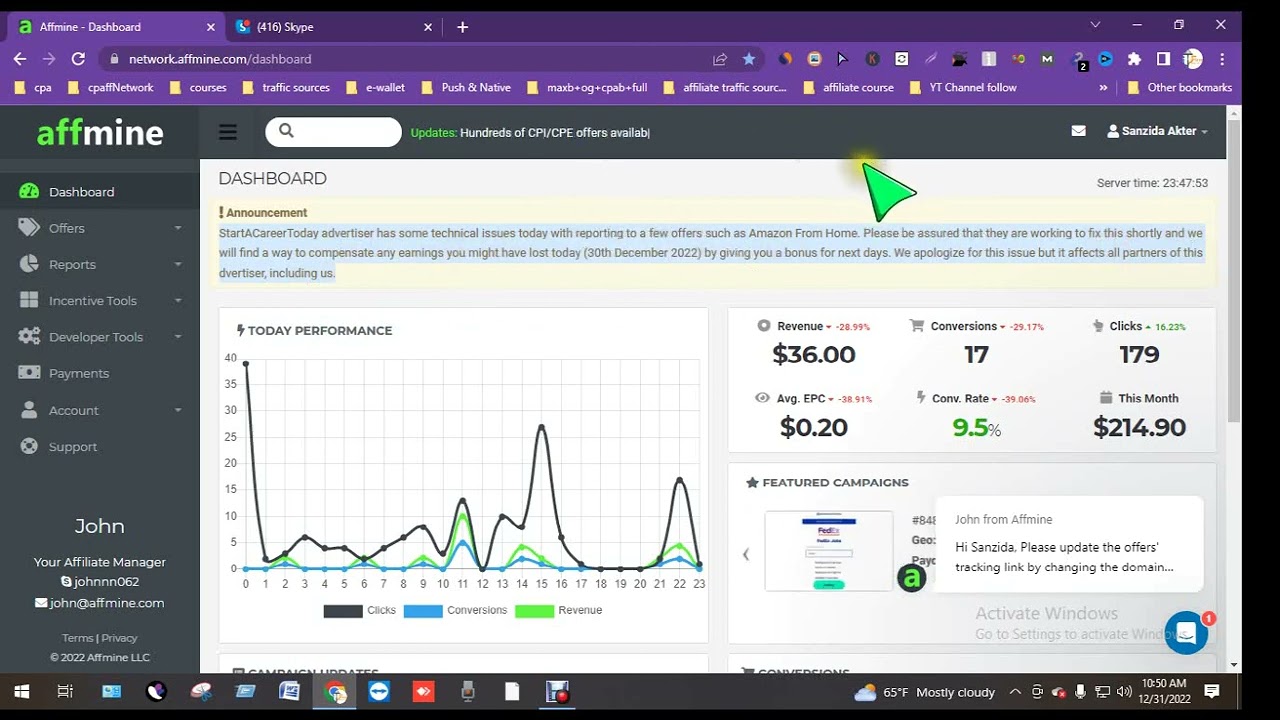Reload the current page

(78, 59)
